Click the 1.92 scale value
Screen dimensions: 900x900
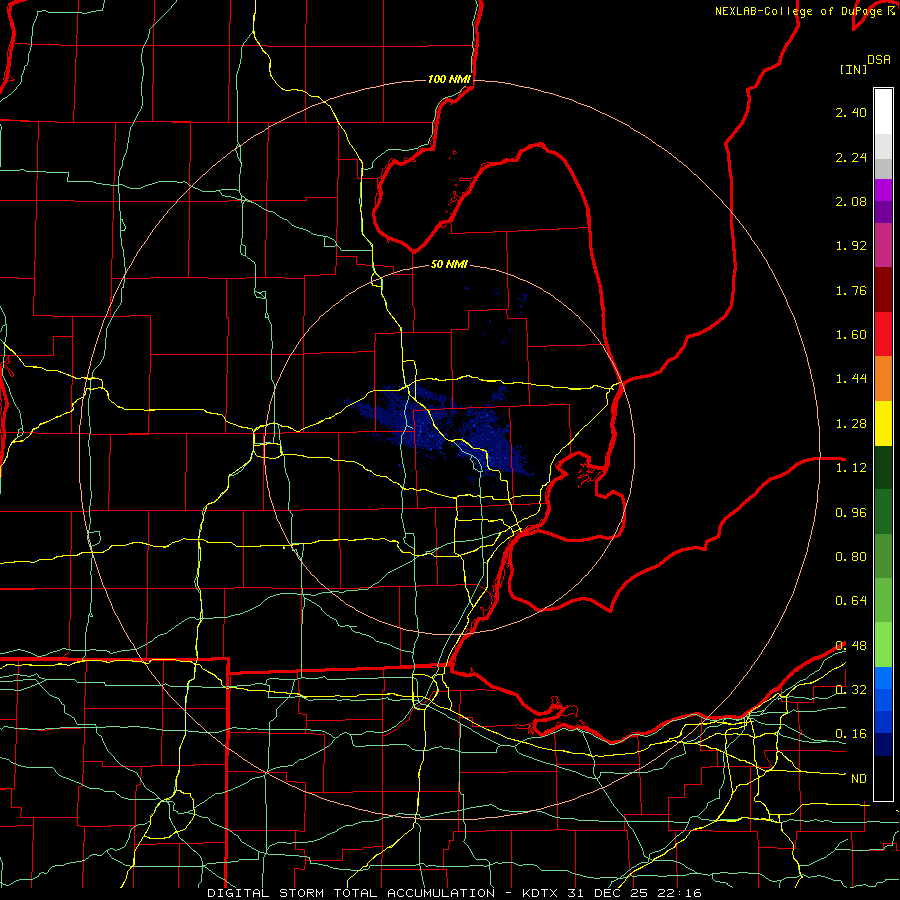point(851,246)
